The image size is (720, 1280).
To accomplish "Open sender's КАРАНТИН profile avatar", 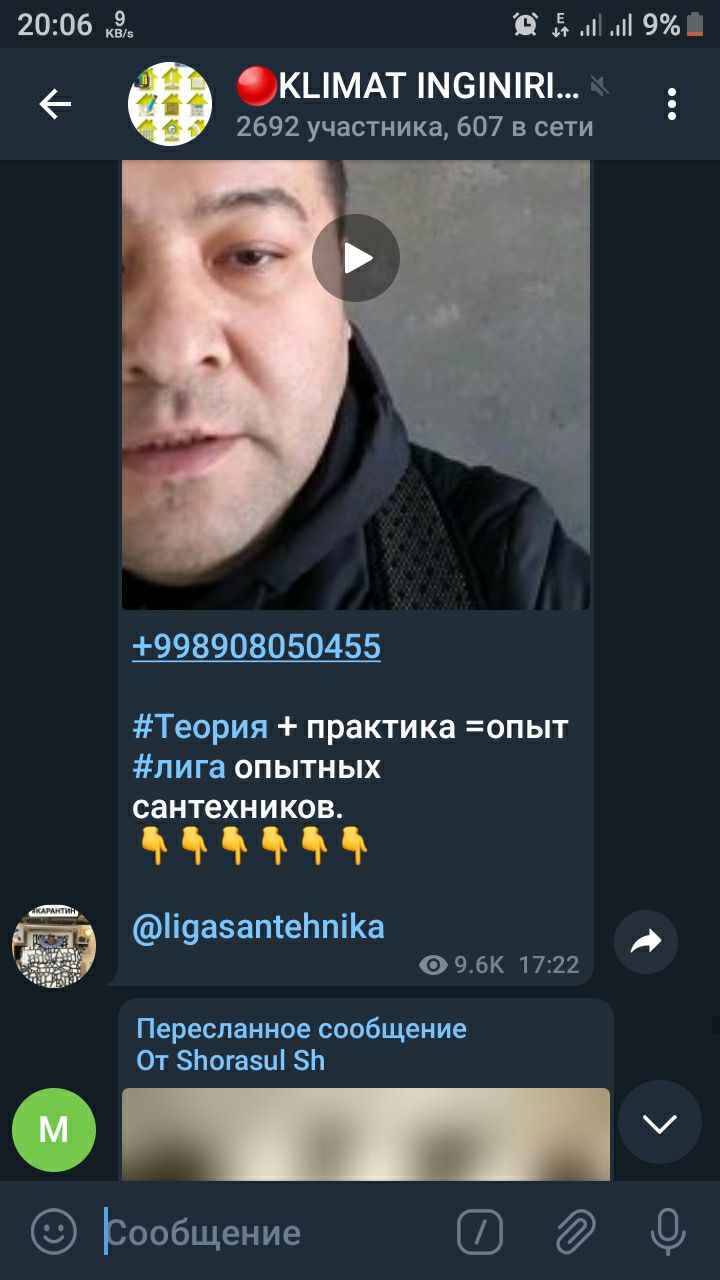I will point(54,946).
